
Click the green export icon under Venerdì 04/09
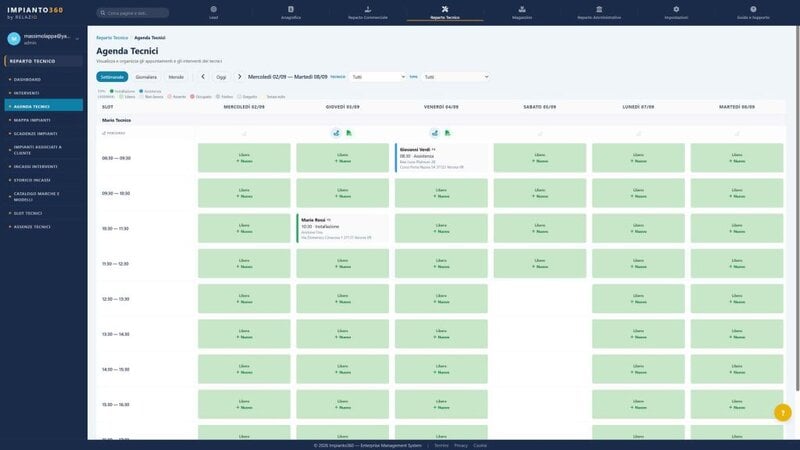point(447,133)
